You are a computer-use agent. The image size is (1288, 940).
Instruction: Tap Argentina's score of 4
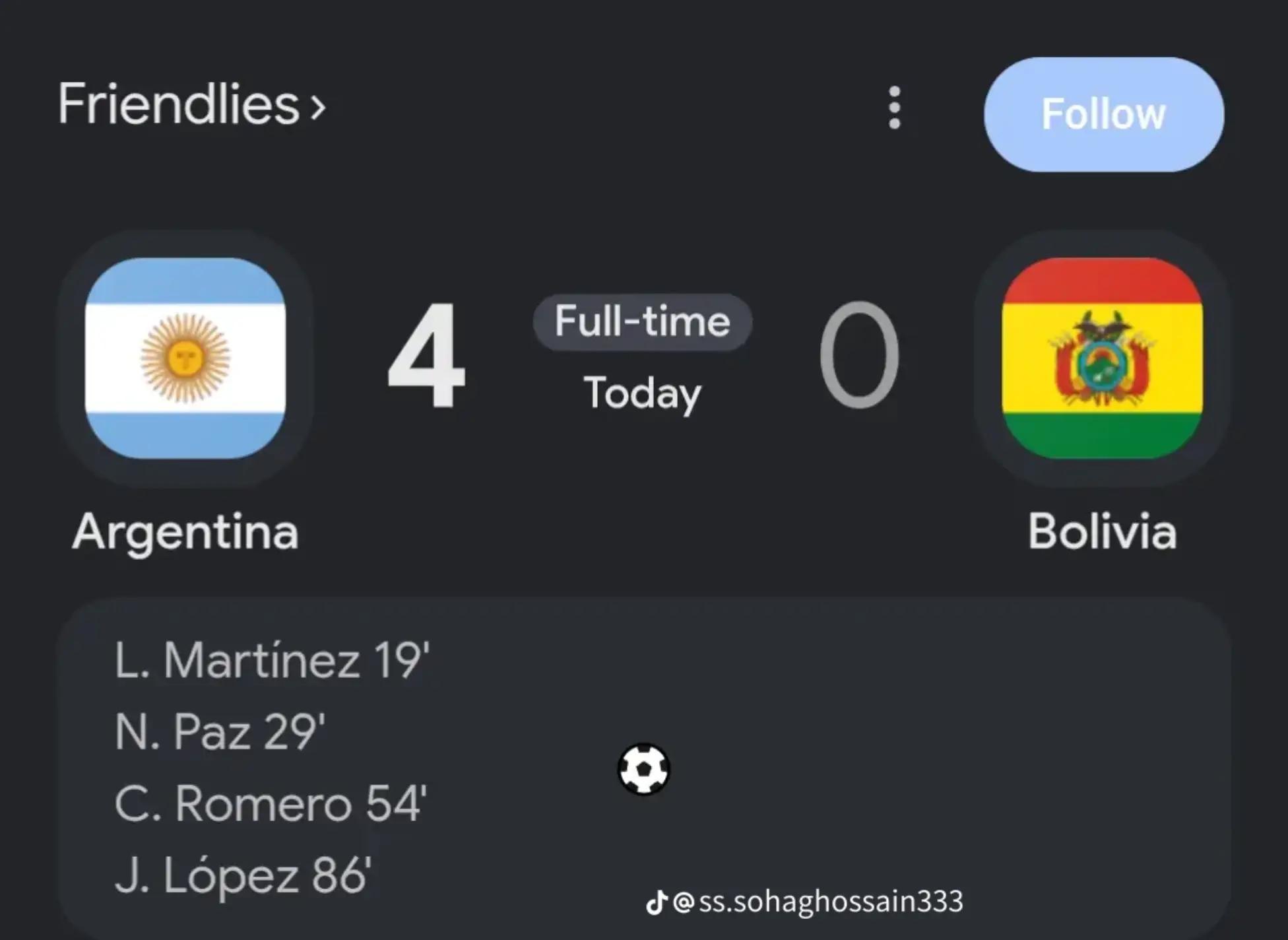426,355
